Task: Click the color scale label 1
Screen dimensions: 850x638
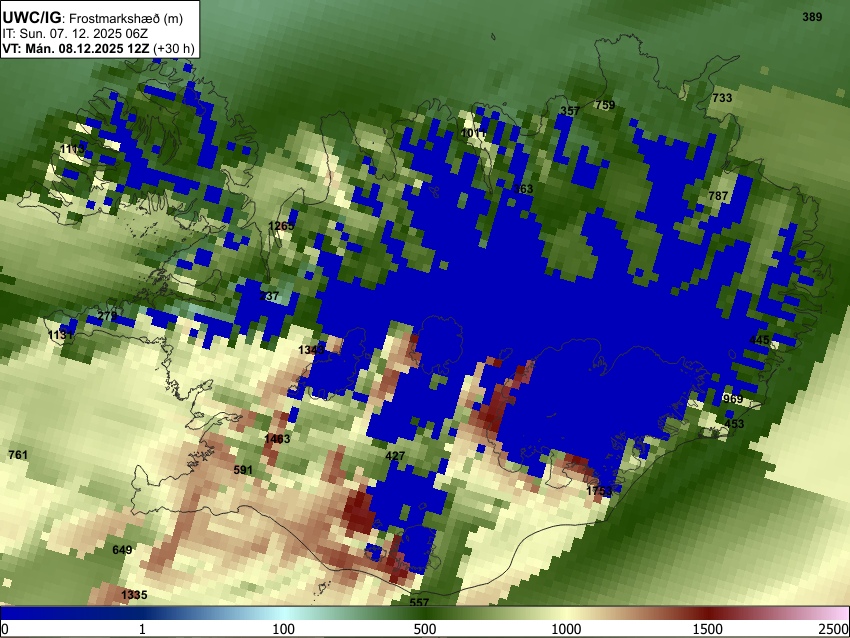Action: pyautogui.click(x=142, y=629)
